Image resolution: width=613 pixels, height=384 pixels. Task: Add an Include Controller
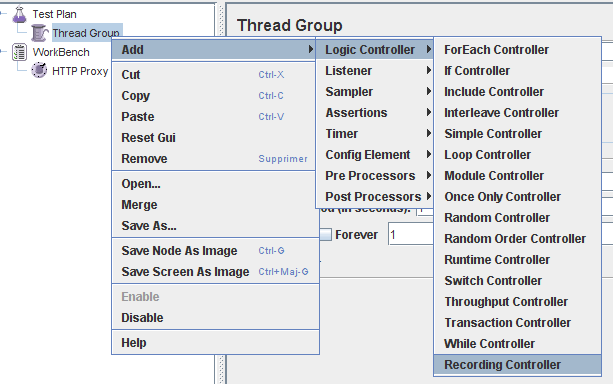[x=517, y=92]
